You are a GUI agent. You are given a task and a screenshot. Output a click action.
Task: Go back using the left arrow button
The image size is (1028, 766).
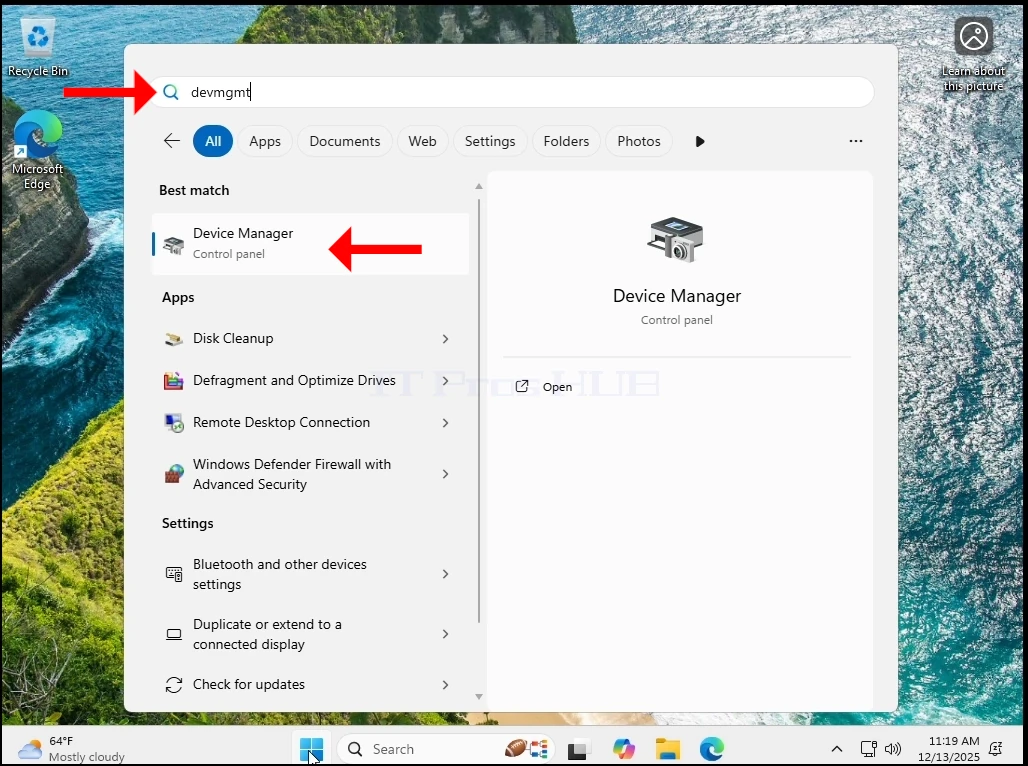tap(172, 141)
